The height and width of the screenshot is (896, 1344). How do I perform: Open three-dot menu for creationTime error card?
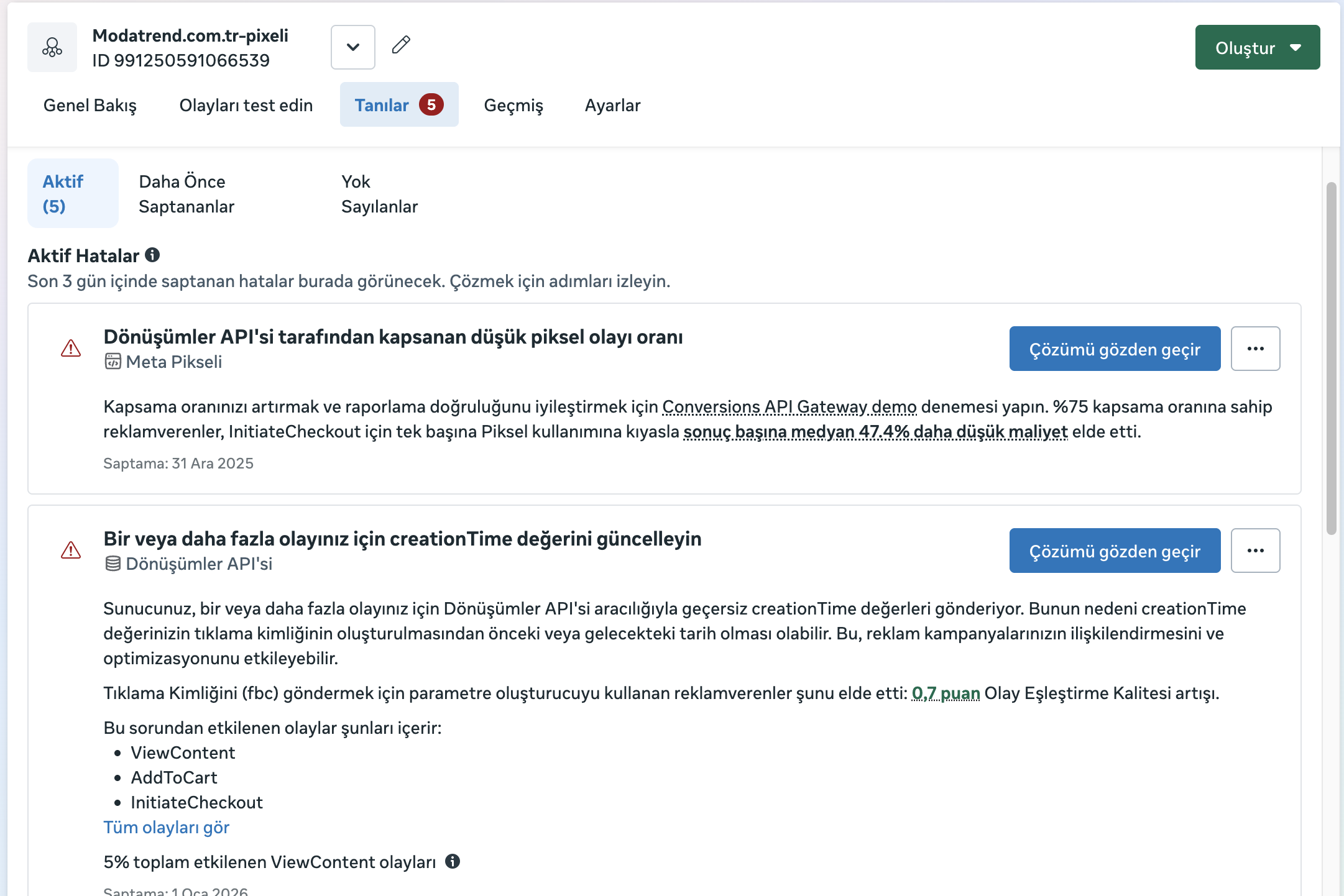point(1255,551)
